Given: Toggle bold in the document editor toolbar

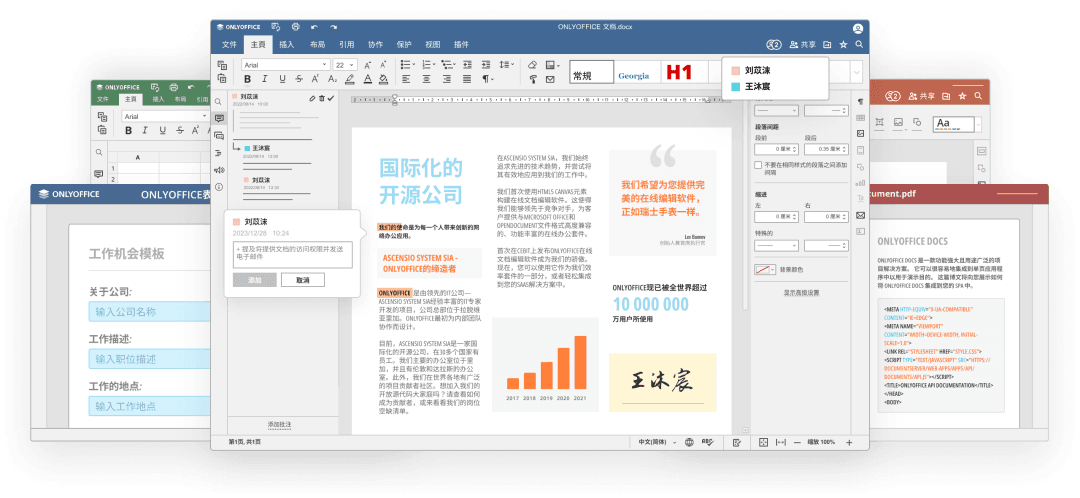Looking at the screenshot, I should click(247, 79).
